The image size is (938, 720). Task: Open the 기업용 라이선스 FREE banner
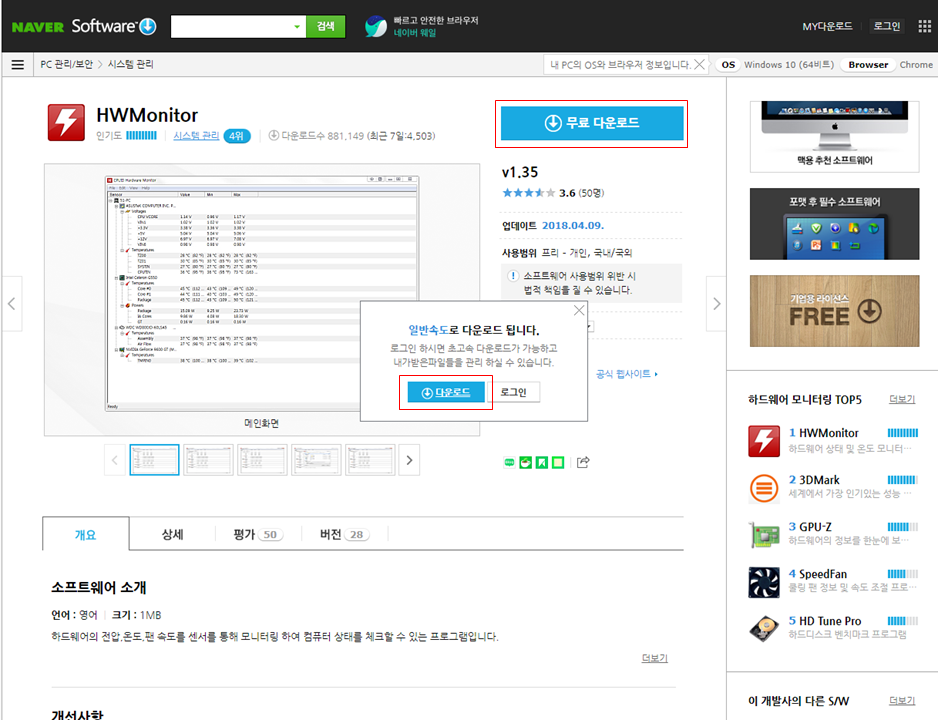click(x=835, y=311)
